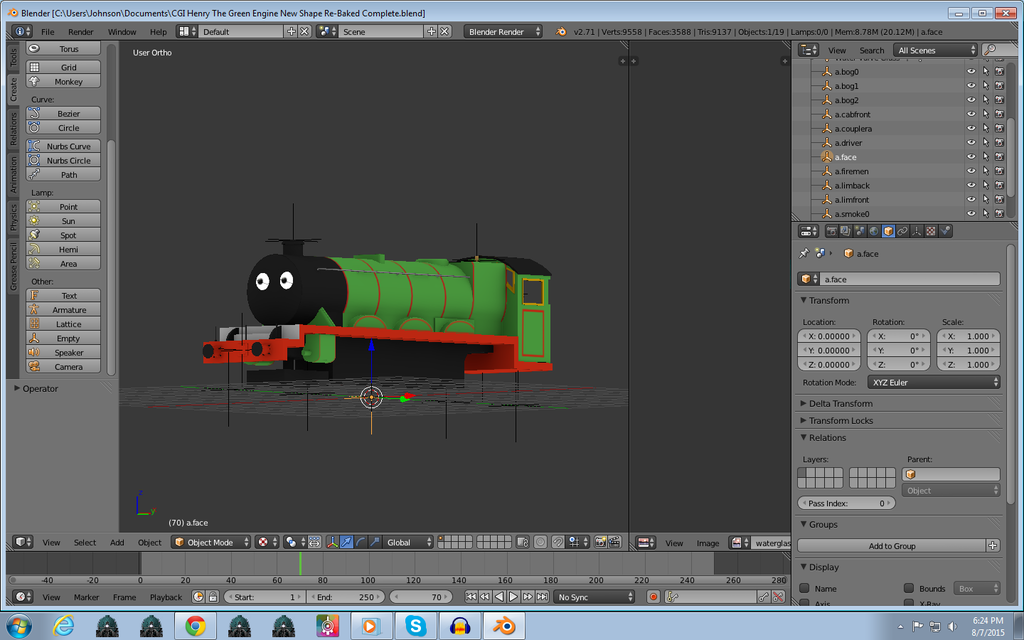Open the Render properties tab camera icon
This screenshot has width=1024, height=640.
tap(831, 231)
